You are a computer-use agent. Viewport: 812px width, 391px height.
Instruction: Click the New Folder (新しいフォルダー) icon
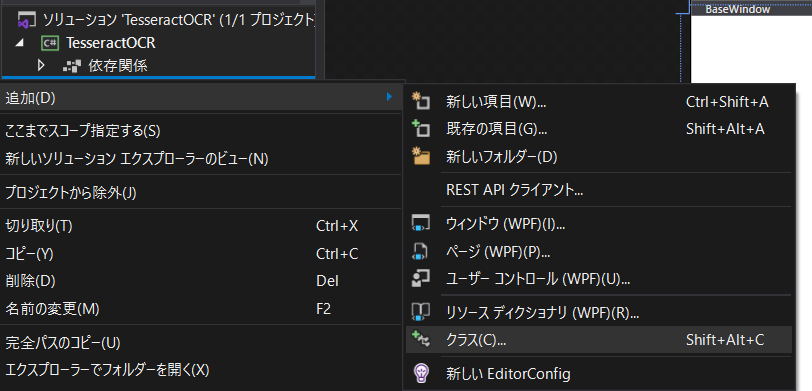[x=420, y=156]
